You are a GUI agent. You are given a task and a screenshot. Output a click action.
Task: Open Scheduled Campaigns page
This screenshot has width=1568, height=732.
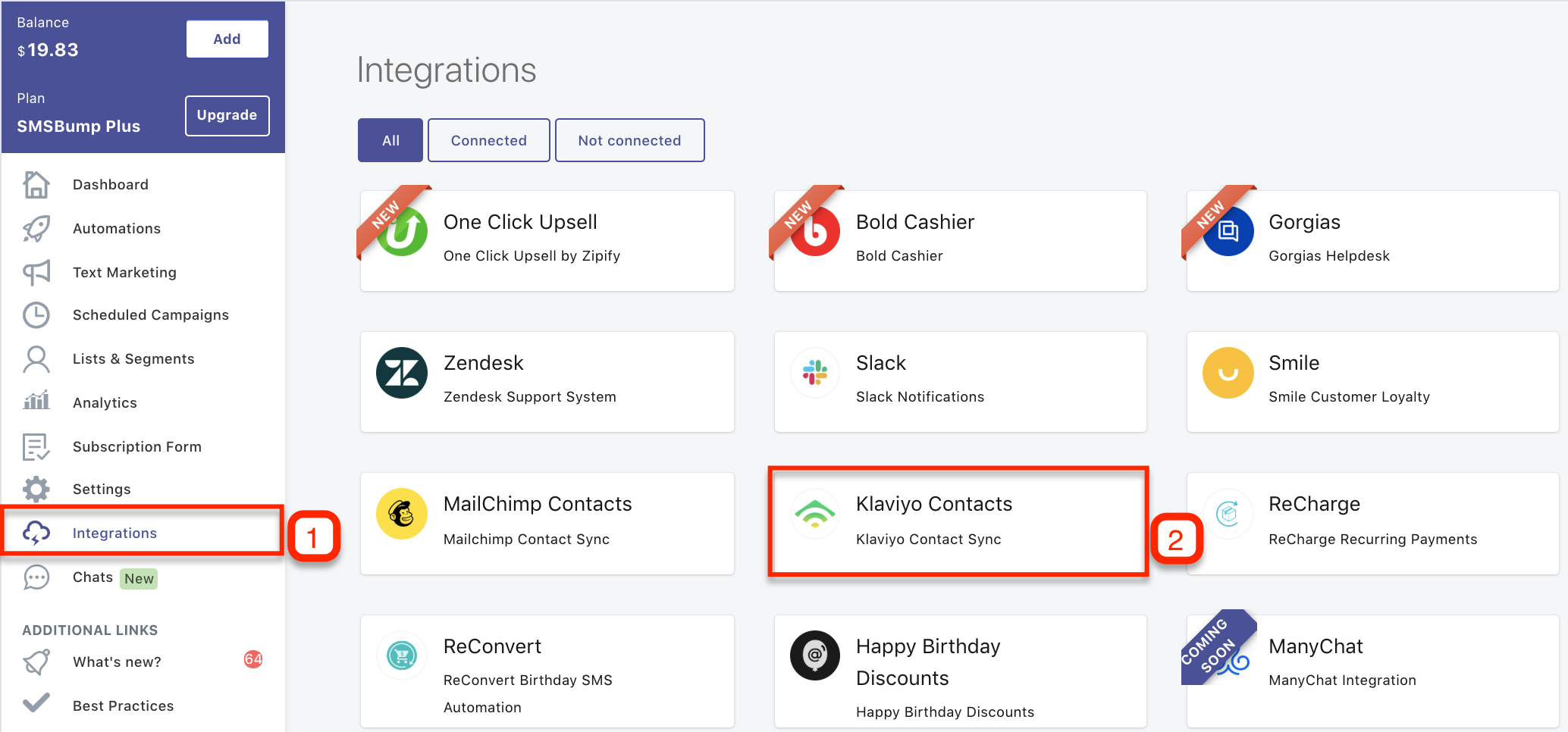pyautogui.click(x=151, y=315)
